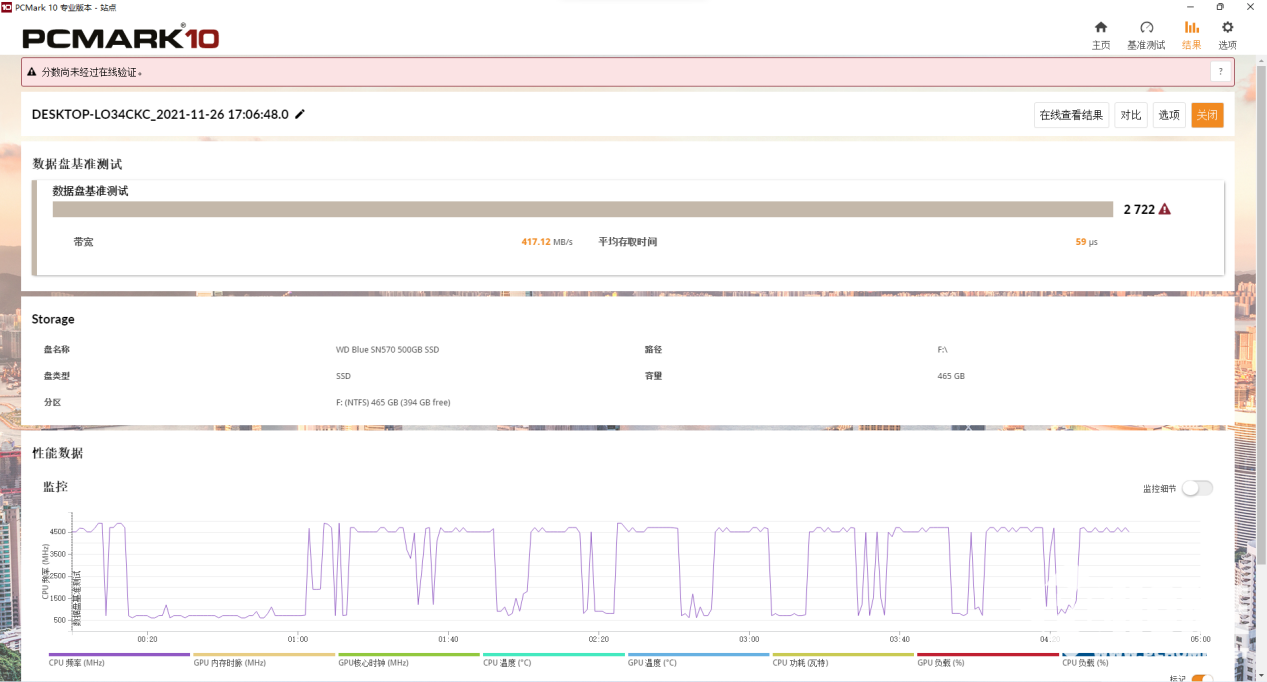The image size is (1267, 682).
Task: Go to the 主页 home tab
Action: 1100,35
